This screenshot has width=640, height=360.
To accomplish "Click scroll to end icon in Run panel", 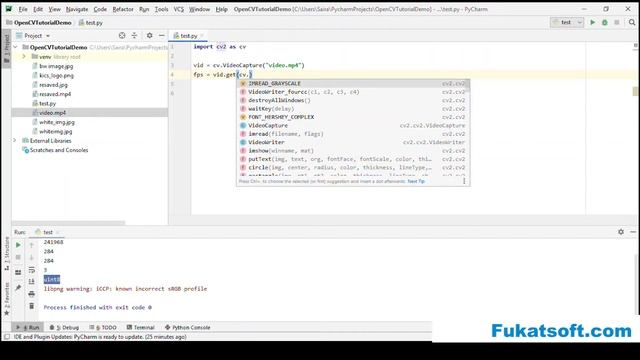I will coord(31,282).
